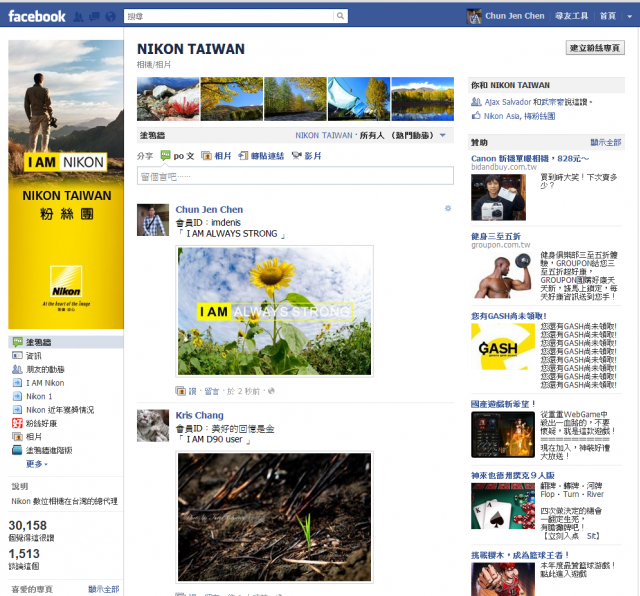Click the Nikon page cover image
The height and width of the screenshot is (596, 640).
pyautogui.click(x=66, y=185)
